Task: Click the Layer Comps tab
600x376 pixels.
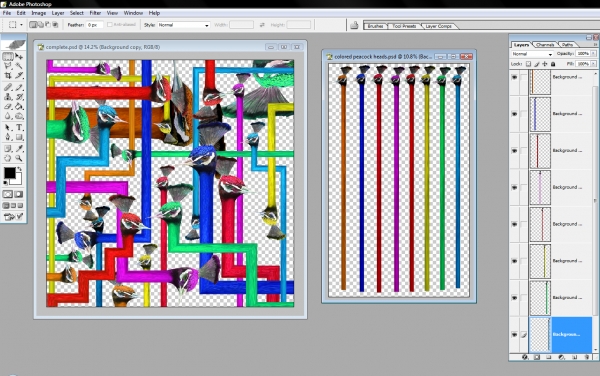Action: click(439, 26)
